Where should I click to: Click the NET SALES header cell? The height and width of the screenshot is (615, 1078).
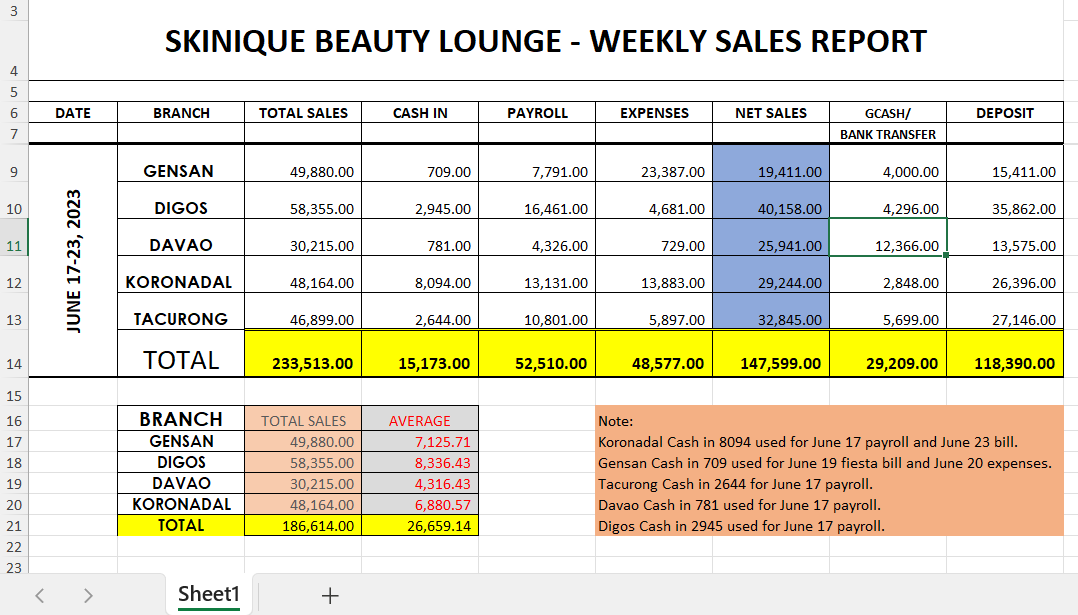771,113
